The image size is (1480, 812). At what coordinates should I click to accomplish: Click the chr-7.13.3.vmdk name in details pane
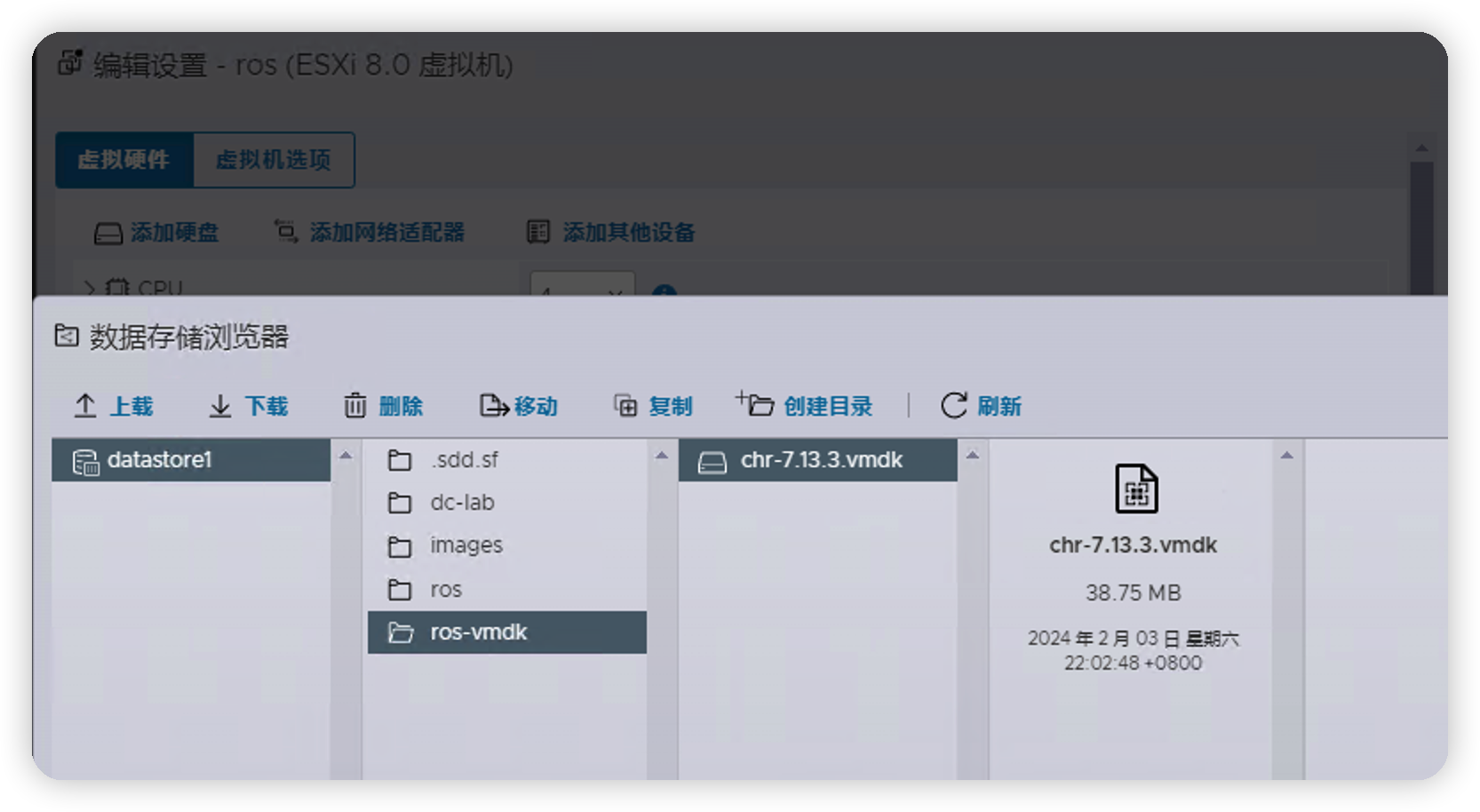[1134, 545]
